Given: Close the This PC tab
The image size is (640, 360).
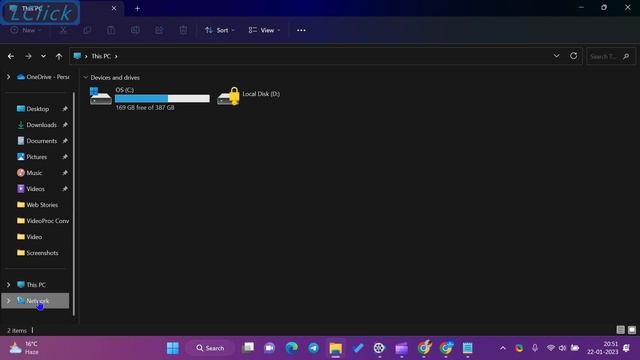Looking at the screenshot, I should (x=114, y=8).
